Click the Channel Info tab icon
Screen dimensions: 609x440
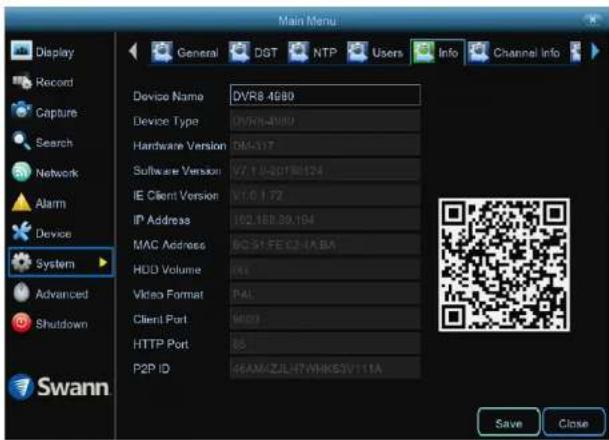pos(478,52)
